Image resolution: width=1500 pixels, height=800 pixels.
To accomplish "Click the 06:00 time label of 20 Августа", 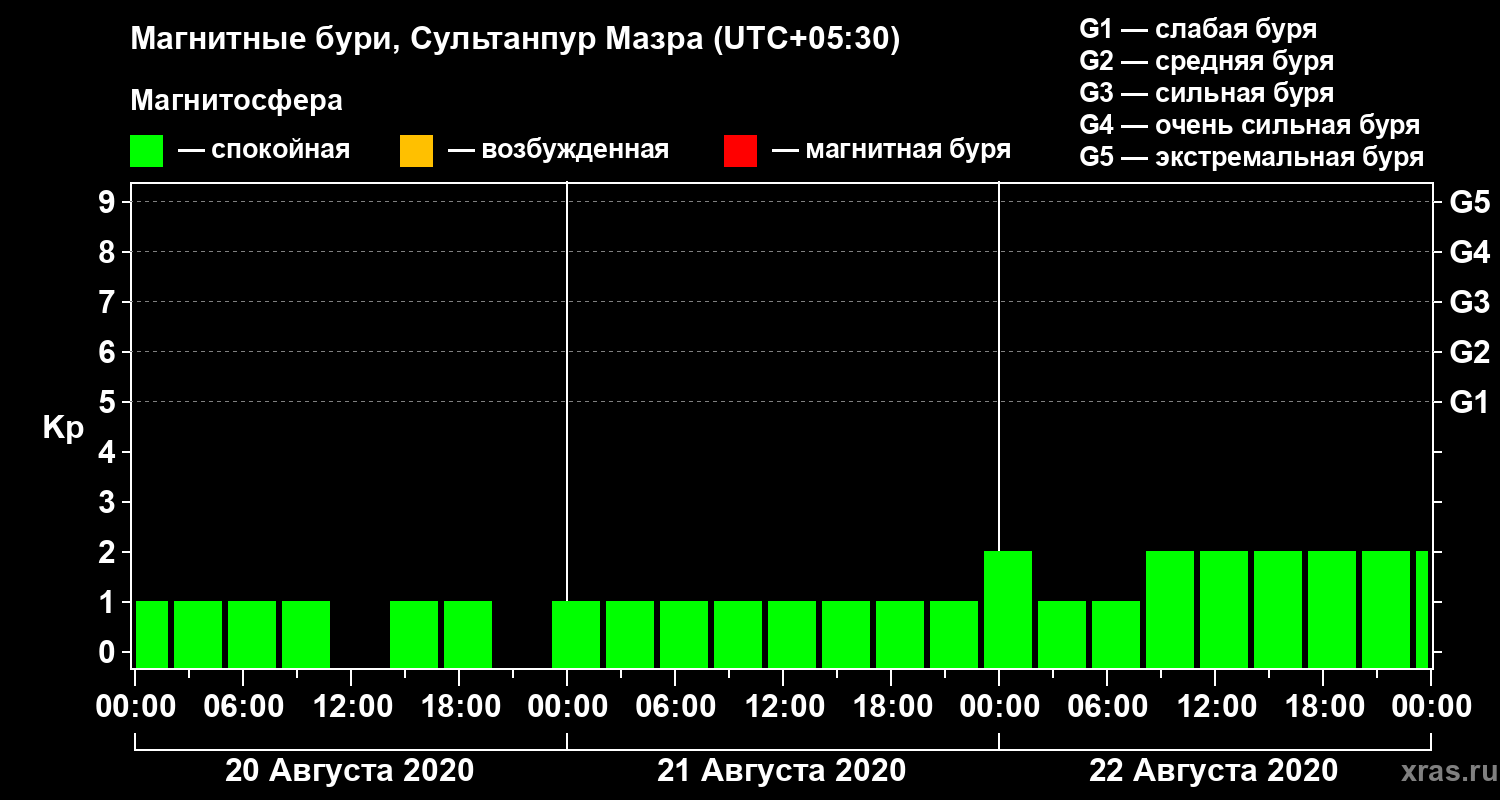I will pos(243,707).
